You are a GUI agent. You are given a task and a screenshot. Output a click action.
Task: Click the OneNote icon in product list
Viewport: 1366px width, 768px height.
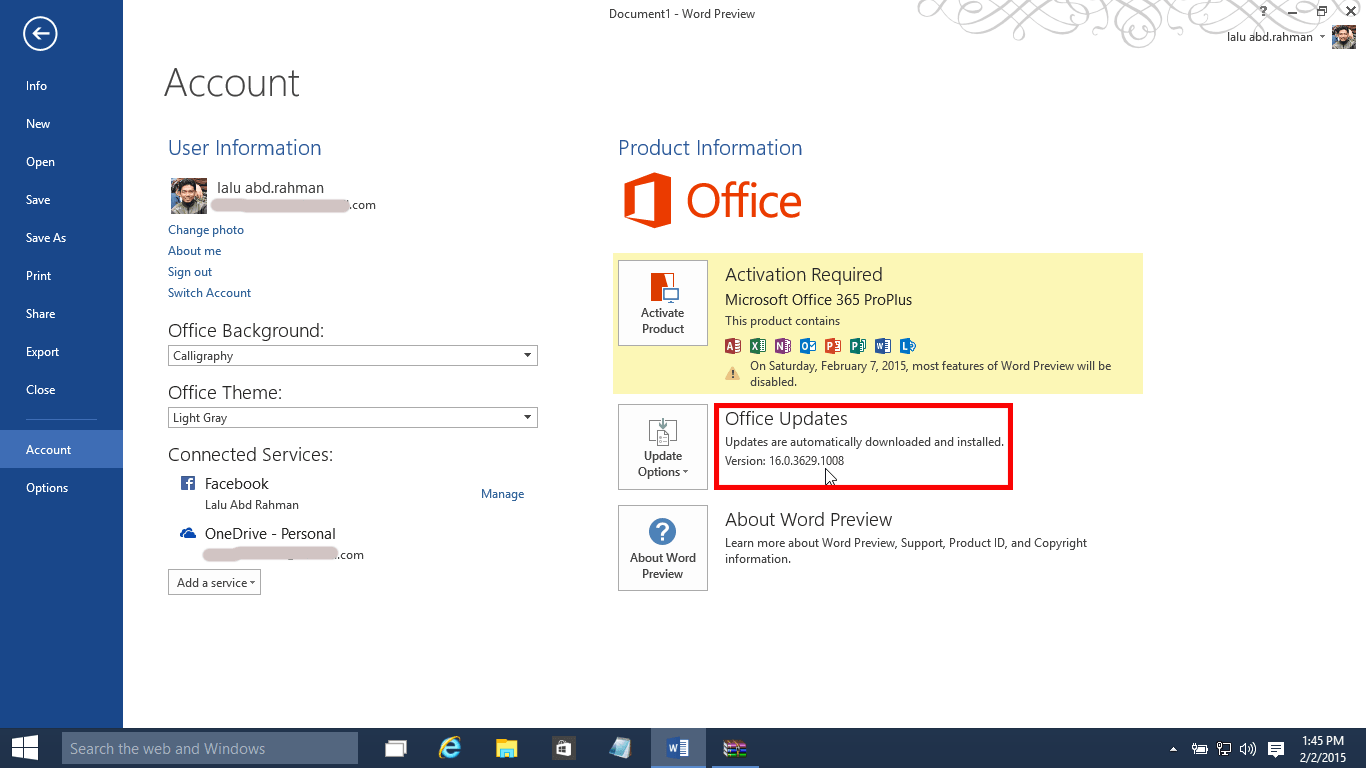coord(782,346)
